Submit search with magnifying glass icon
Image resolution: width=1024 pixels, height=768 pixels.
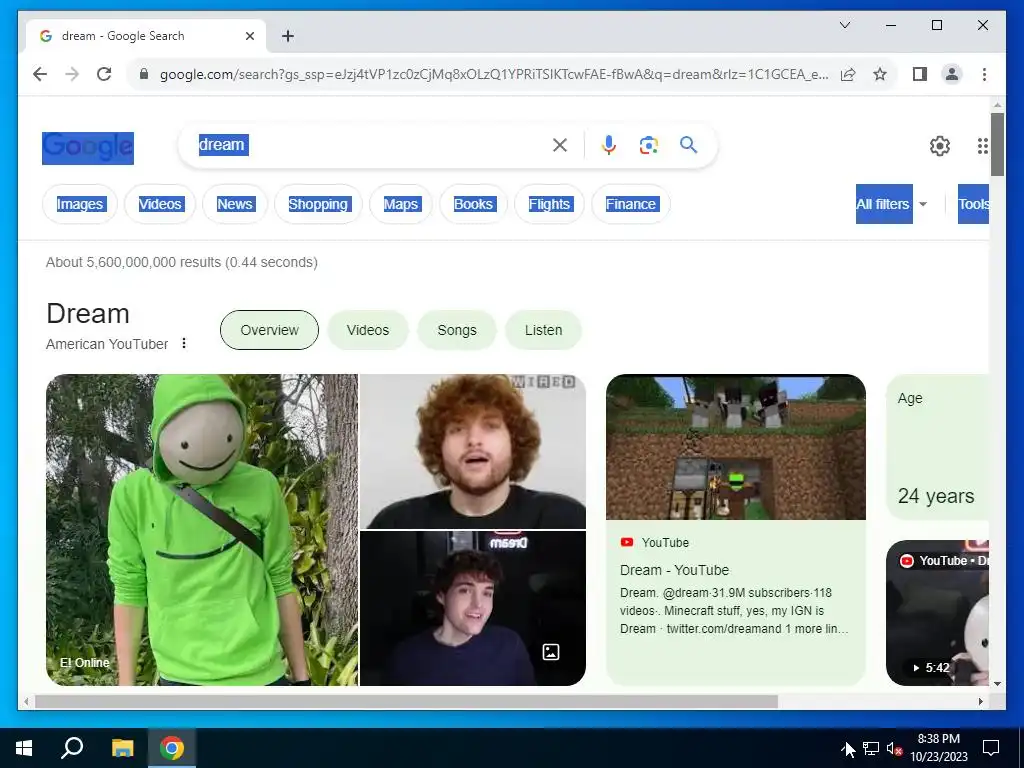(688, 145)
